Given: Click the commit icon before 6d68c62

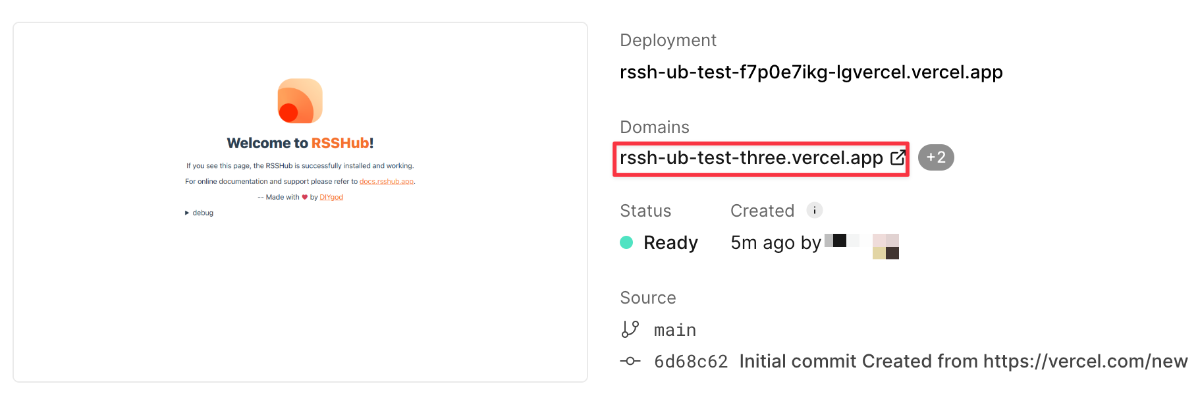Looking at the screenshot, I should tap(630, 361).
